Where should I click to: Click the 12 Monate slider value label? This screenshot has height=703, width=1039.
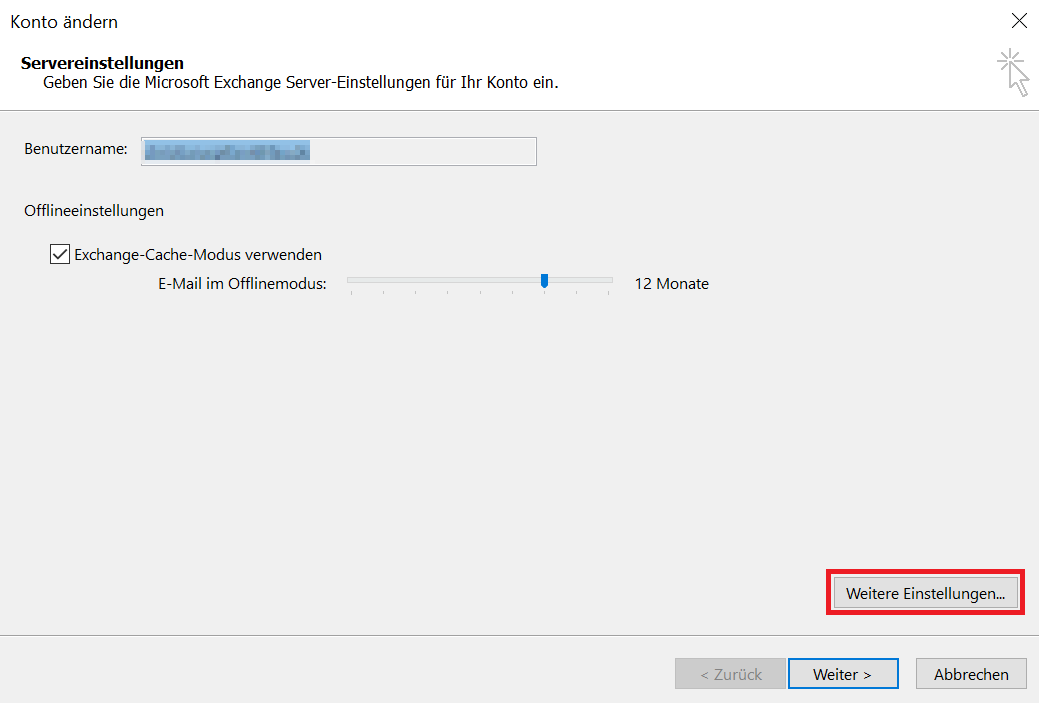coord(671,284)
